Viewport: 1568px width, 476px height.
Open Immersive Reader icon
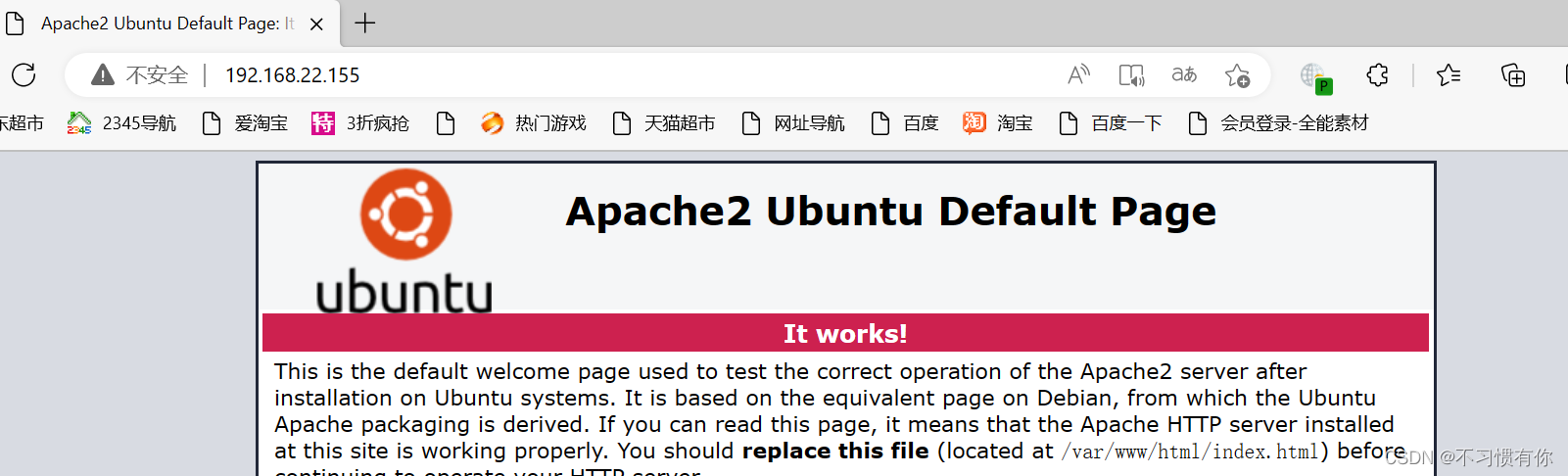coord(1131,74)
